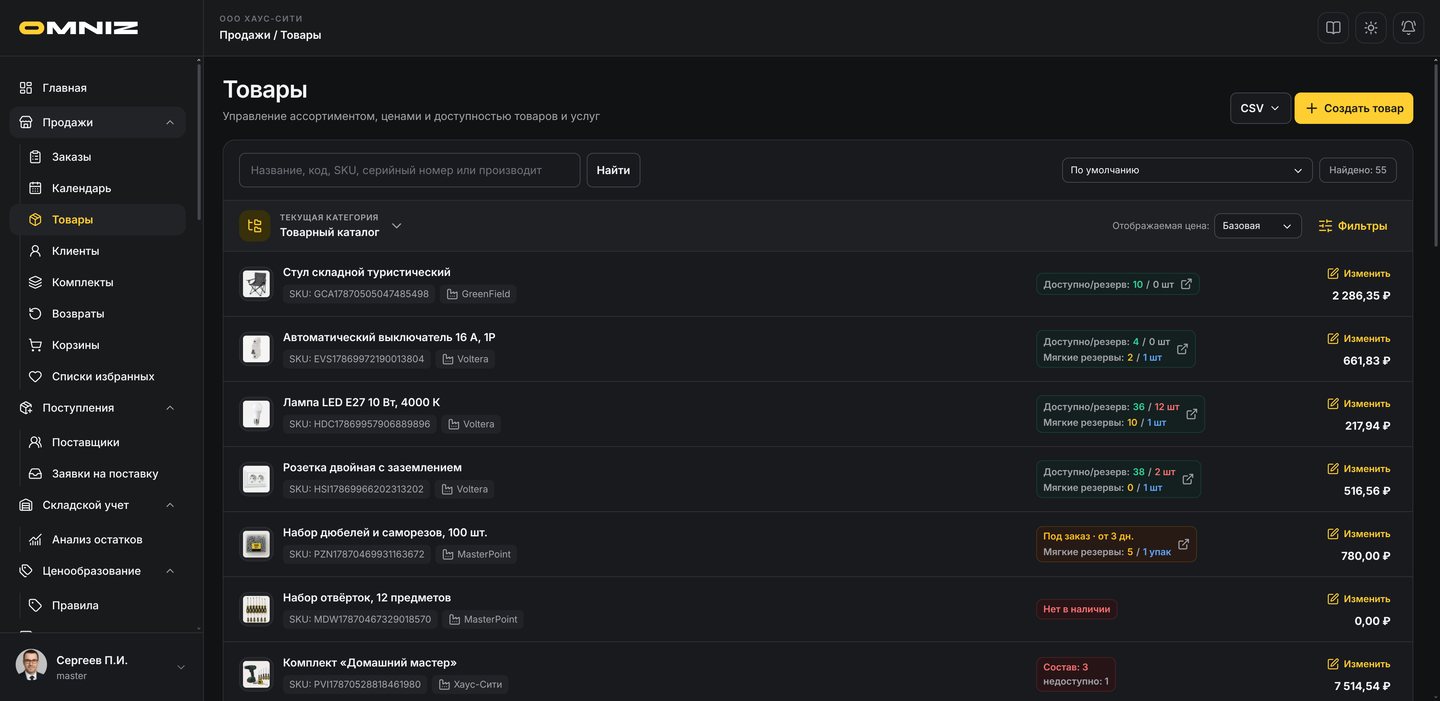The width and height of the screenshot is (1440, 701).
Task: Click the thumbnail of Стул складной туристический
Action: coord(256,284)
